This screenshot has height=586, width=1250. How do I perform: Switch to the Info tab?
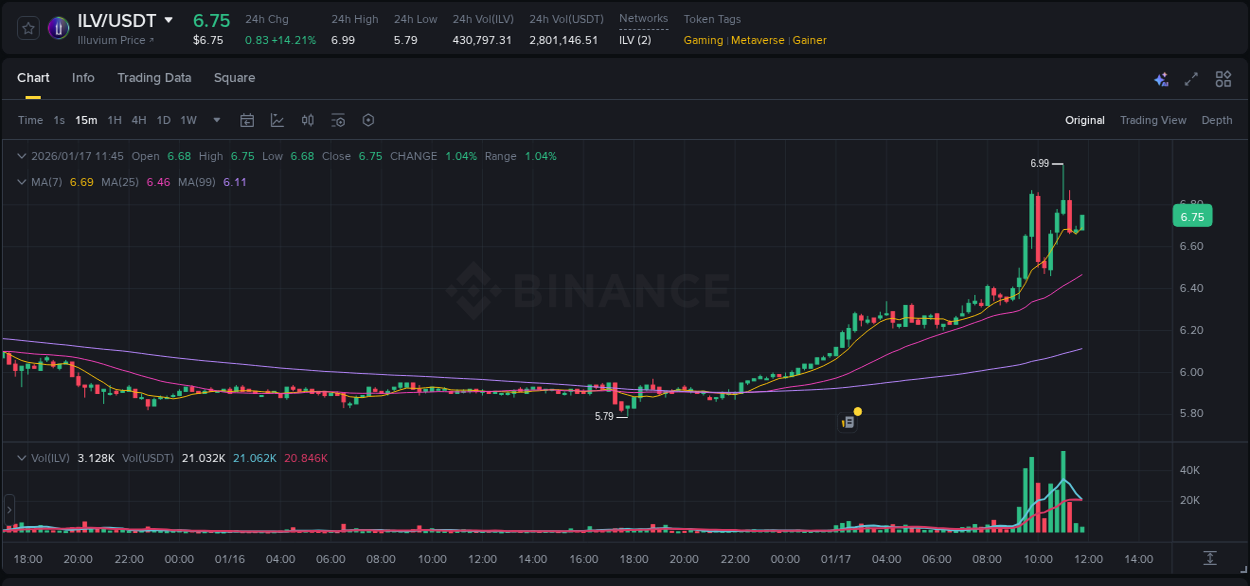[x=83, y=78]
